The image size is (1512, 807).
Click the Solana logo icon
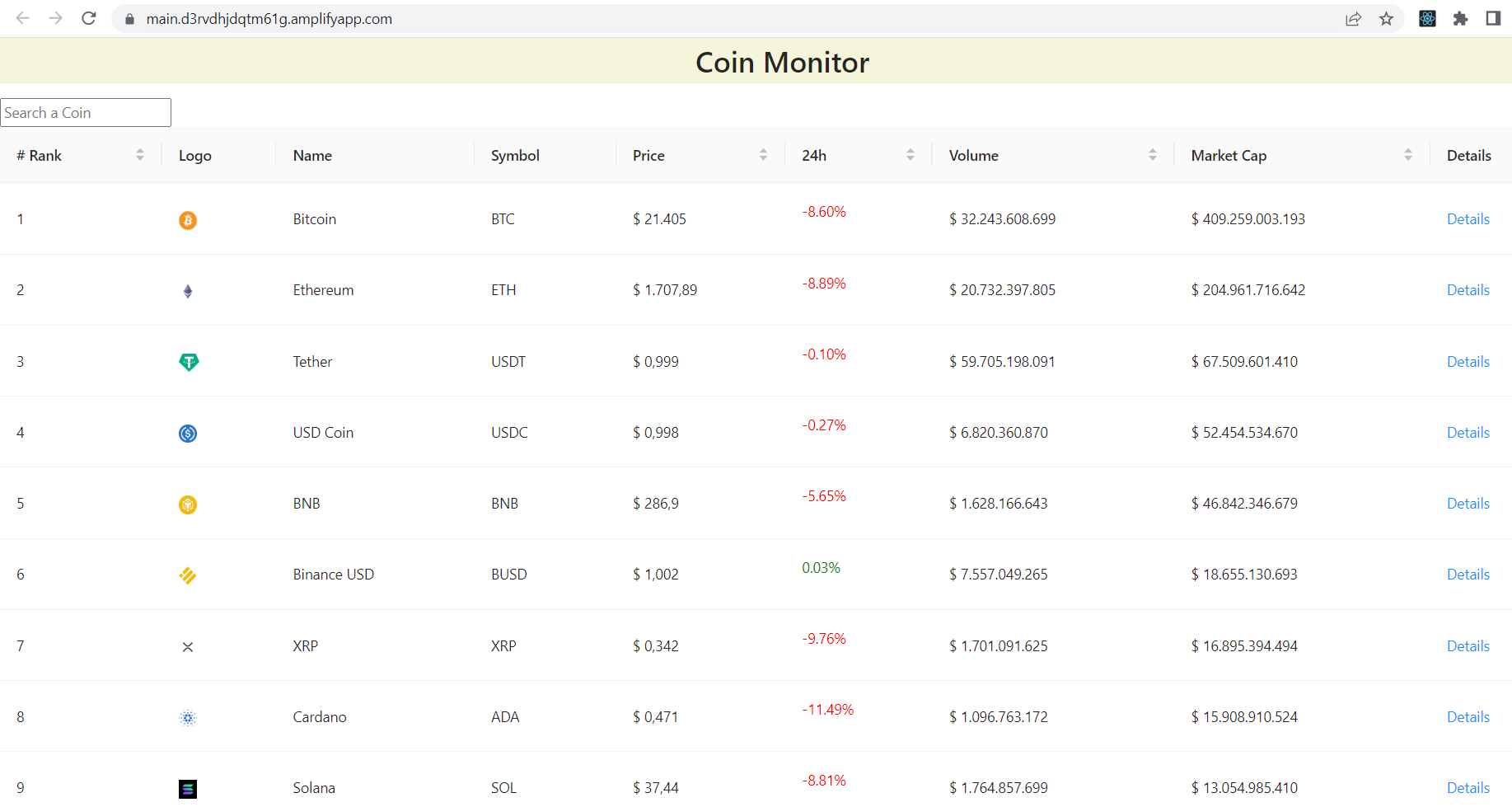tap(187, 788)
